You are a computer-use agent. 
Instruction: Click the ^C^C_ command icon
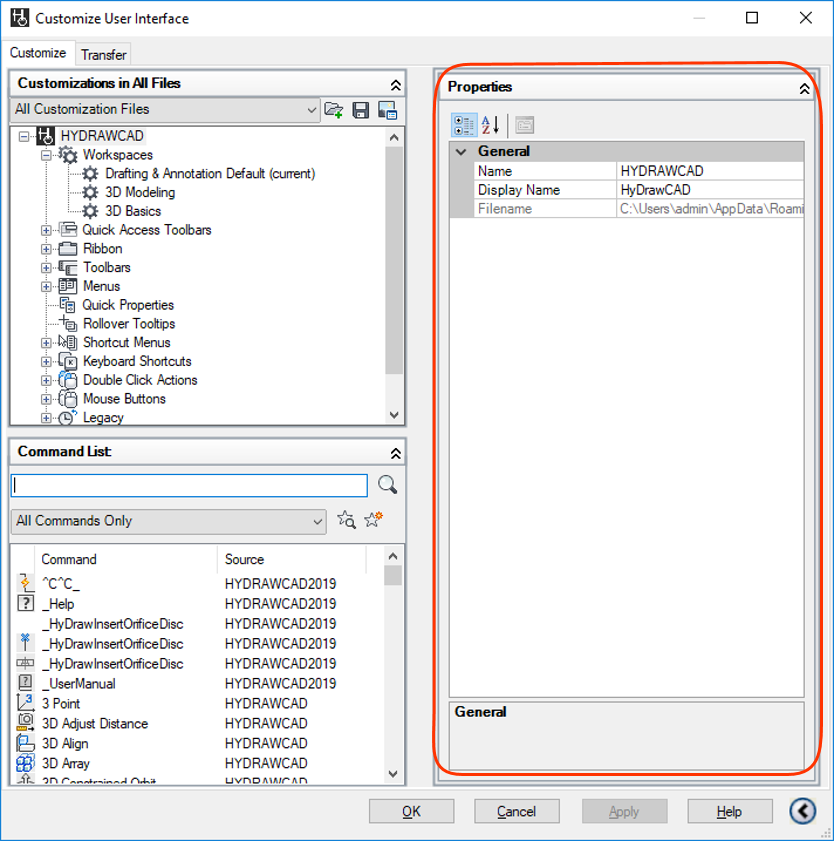[25, 583]
